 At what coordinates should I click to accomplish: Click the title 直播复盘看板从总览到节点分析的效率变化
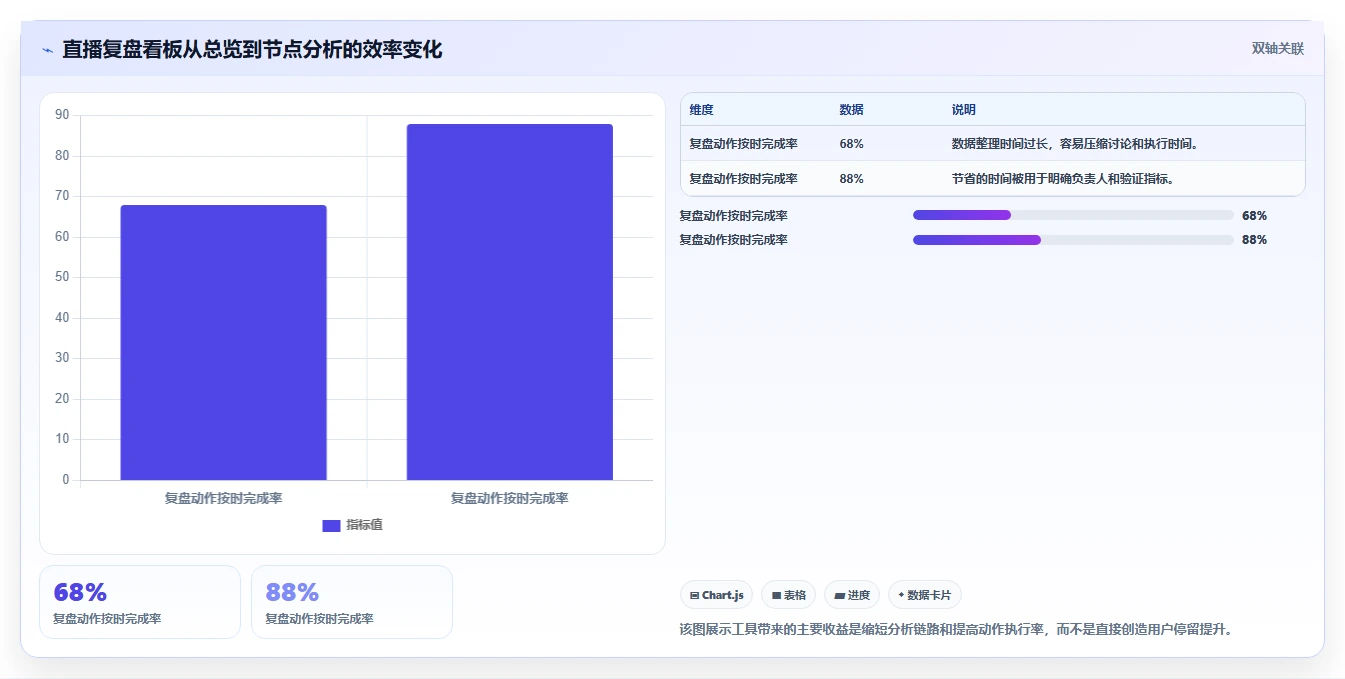(252, 49)
